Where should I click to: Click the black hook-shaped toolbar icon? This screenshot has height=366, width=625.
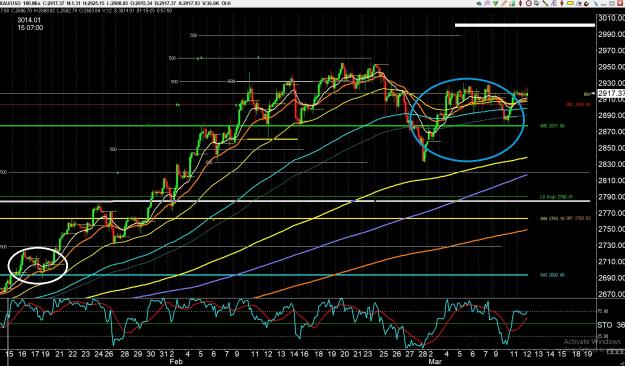coord(586,3)
